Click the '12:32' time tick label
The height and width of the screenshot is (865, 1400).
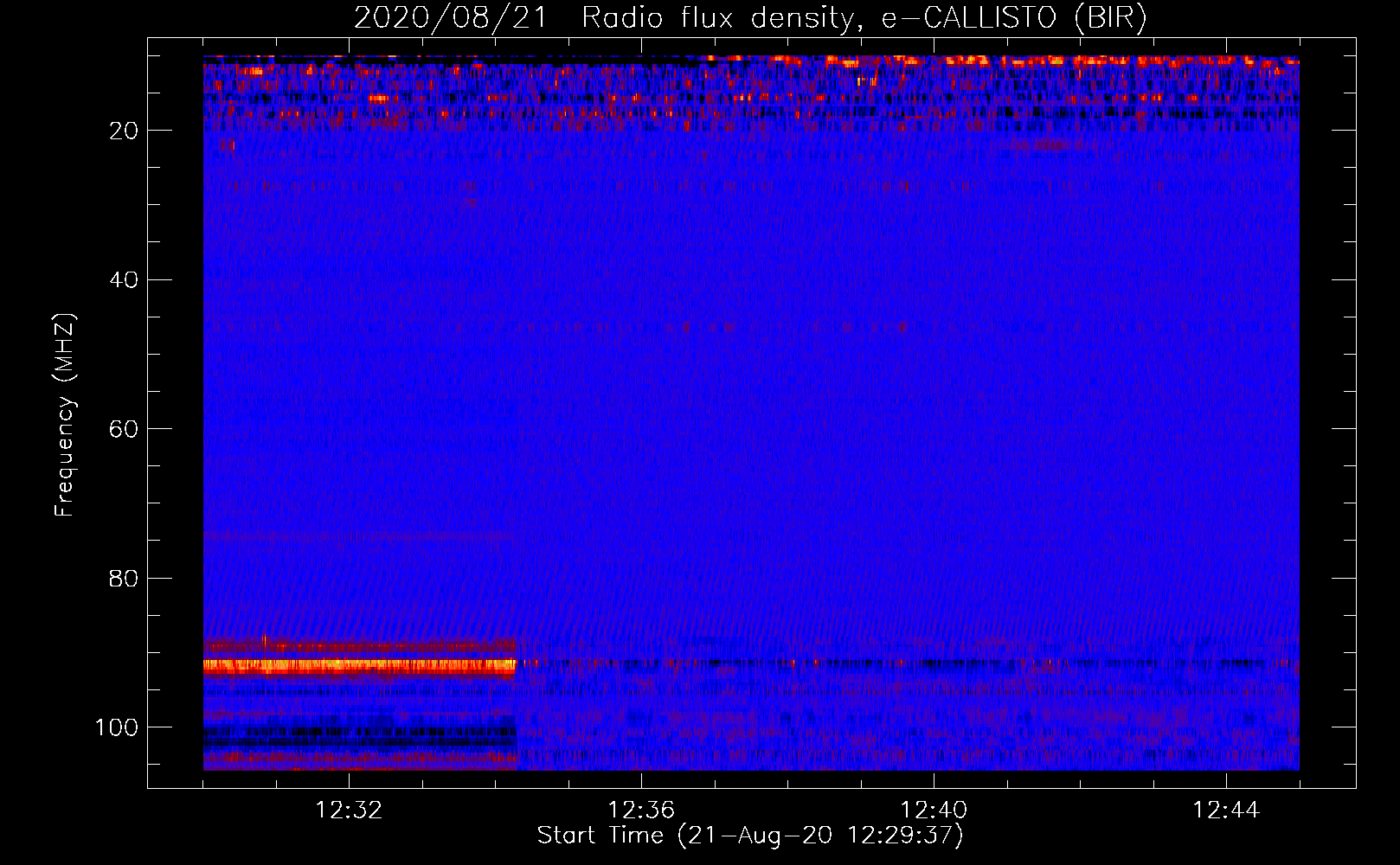(x=349, y=811)
